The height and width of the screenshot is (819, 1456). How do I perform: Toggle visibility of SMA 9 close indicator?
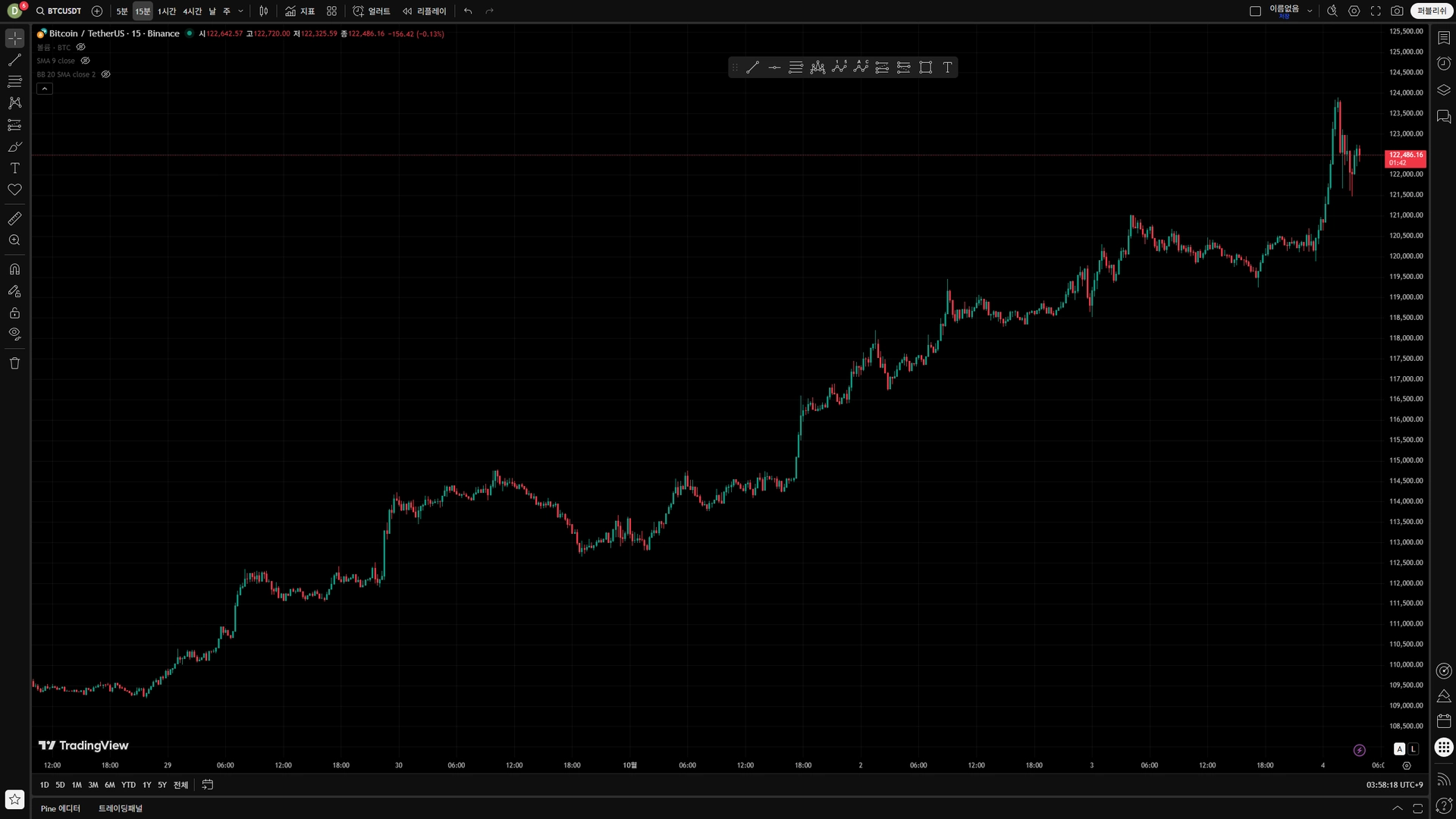coord(86,61)
